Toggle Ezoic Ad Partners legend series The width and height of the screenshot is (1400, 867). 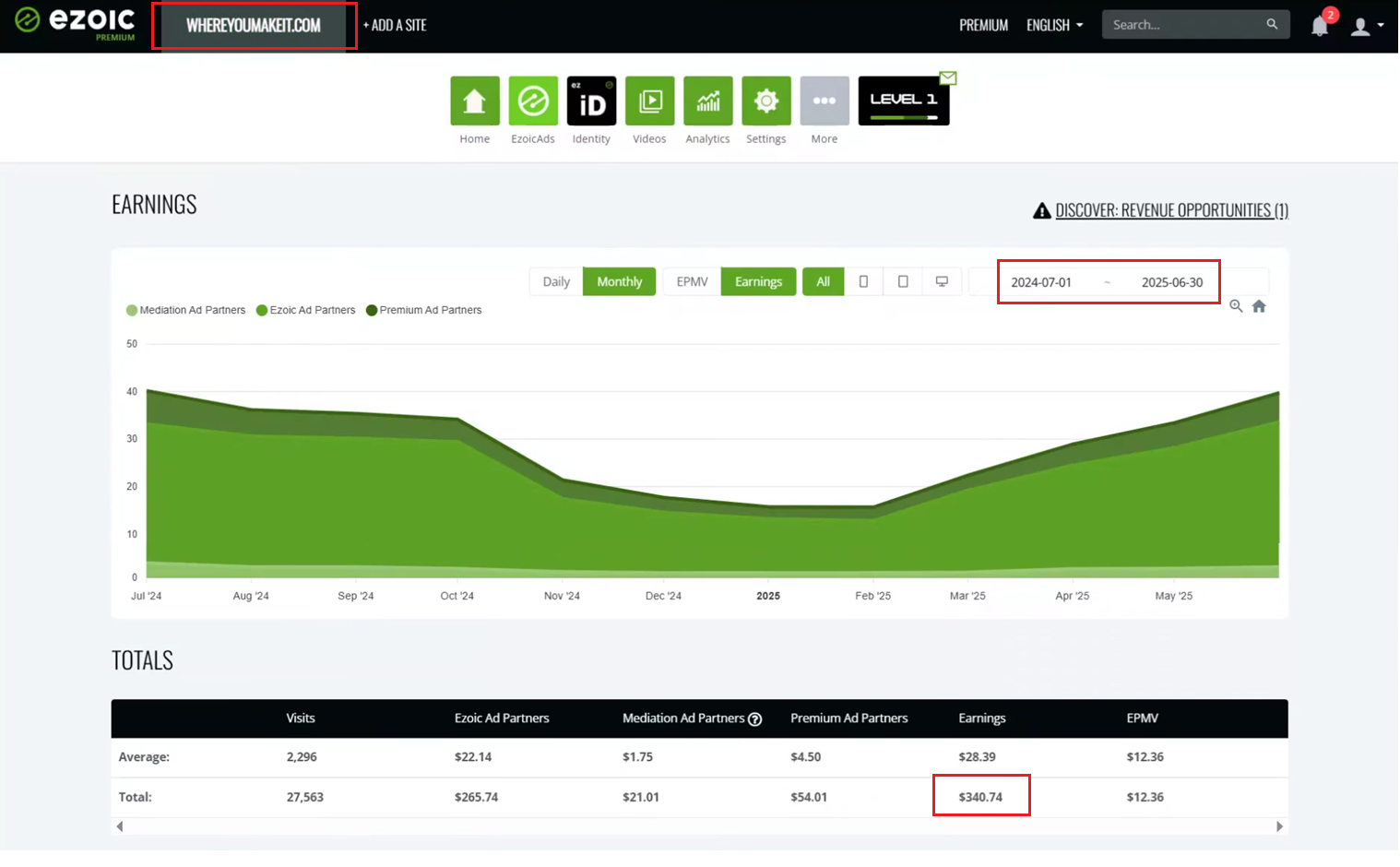pyautogui.click(x=306, y=310)
